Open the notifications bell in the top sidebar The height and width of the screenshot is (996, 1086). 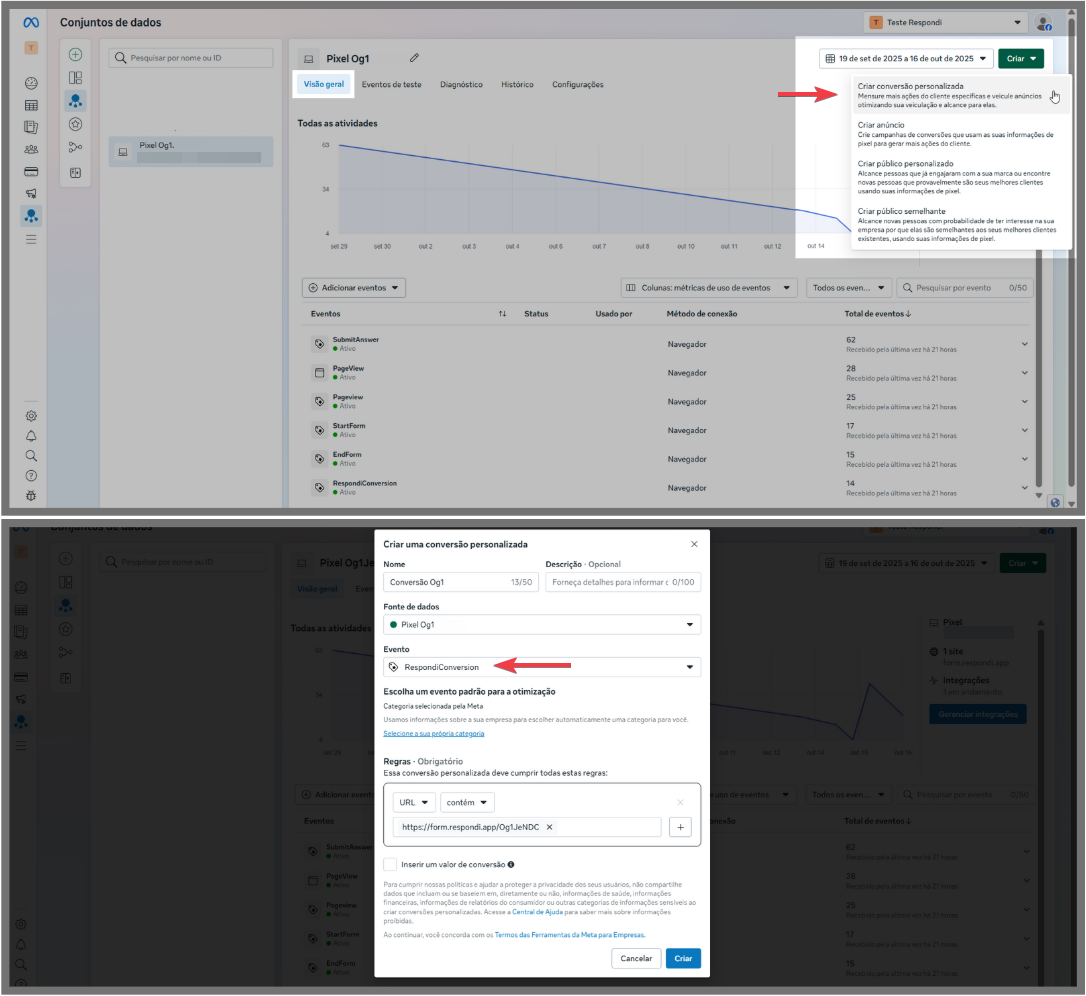pyautogui.click(x=31, y=436)
